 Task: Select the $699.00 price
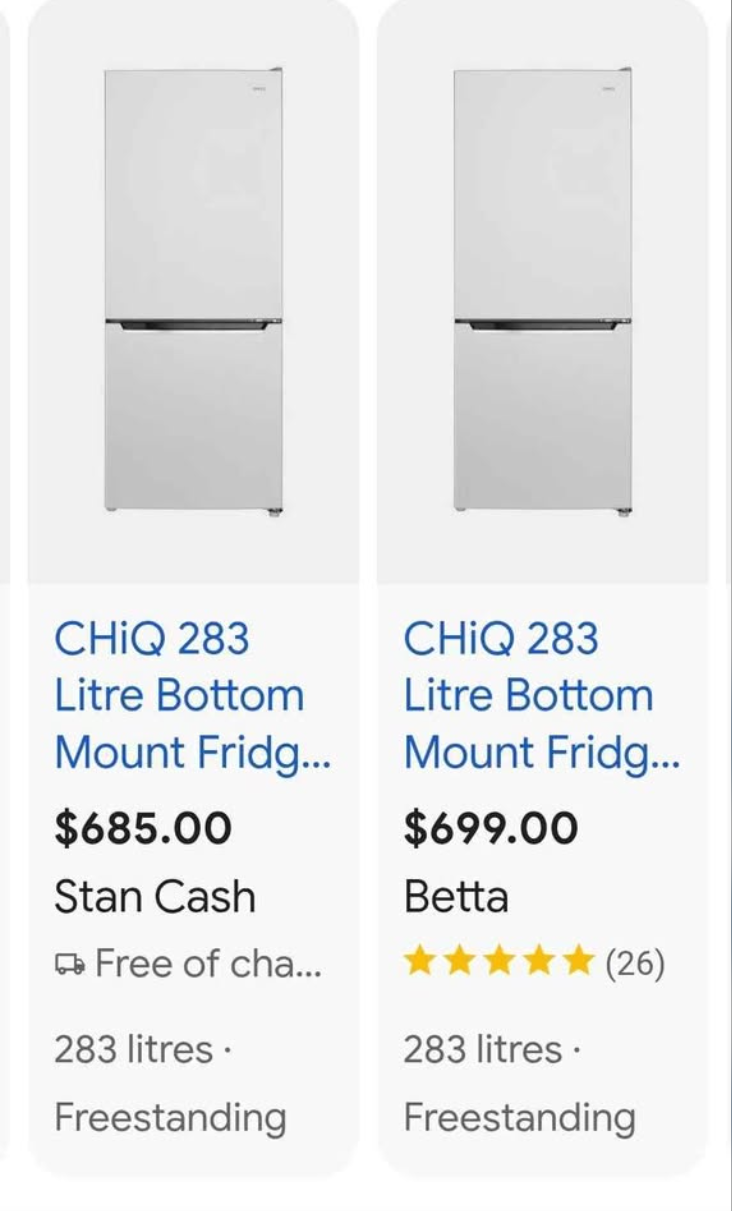pos(491,828)
